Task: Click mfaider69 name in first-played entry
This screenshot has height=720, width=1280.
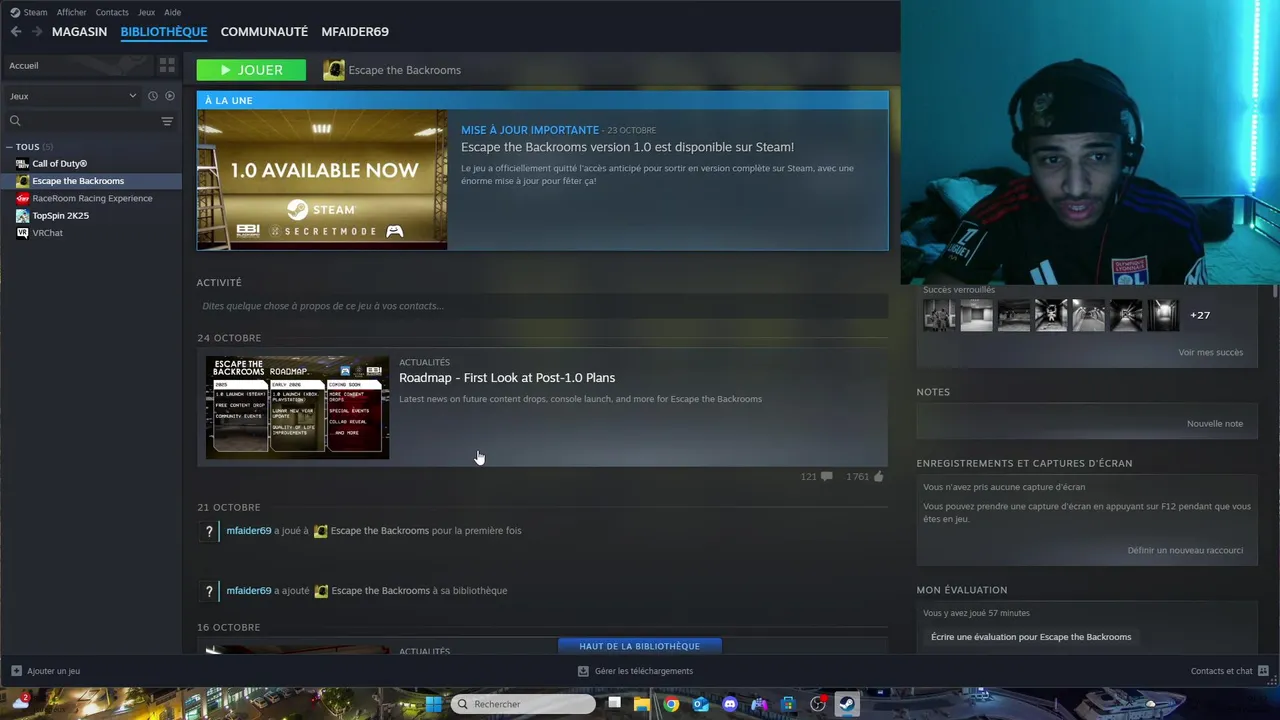Action: point(249,531)
